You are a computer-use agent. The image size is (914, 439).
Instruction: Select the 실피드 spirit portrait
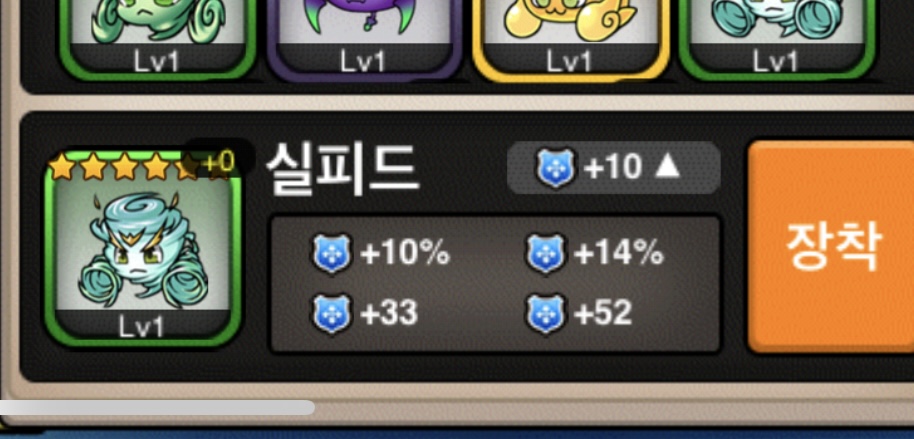click(x=143, y=249)
